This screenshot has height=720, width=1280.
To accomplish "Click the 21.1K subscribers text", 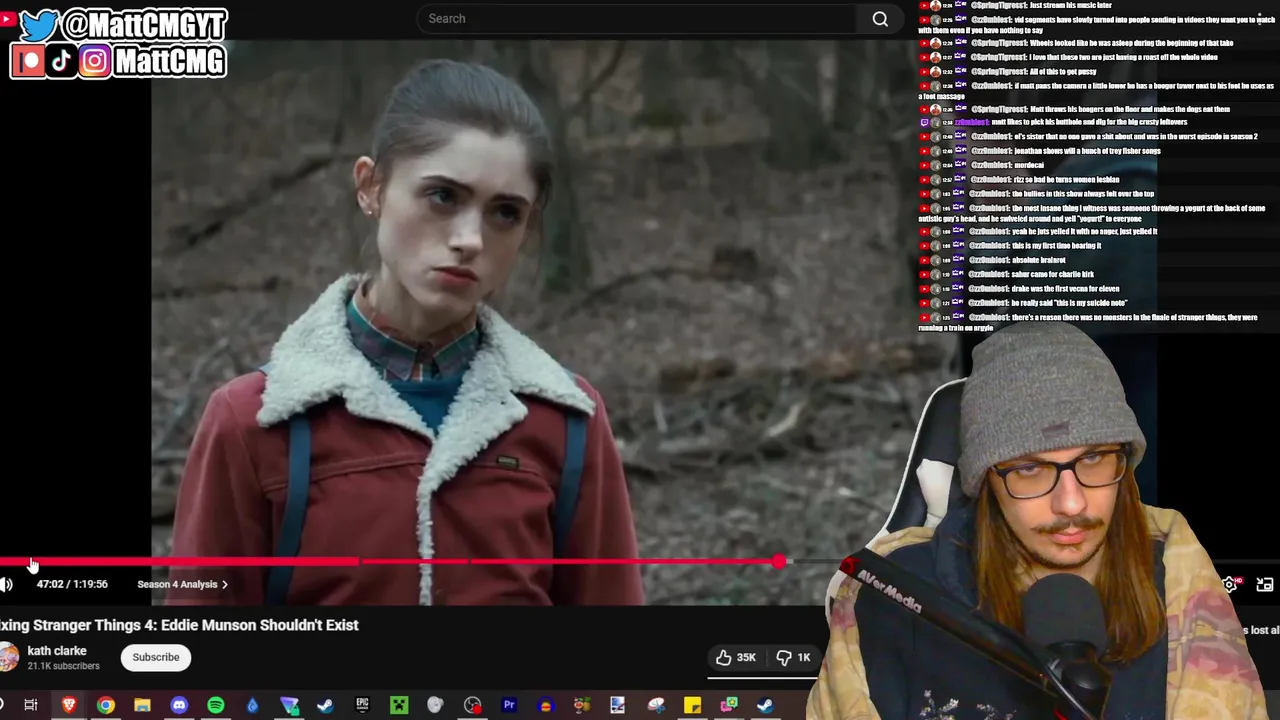I will coord(63,666).
